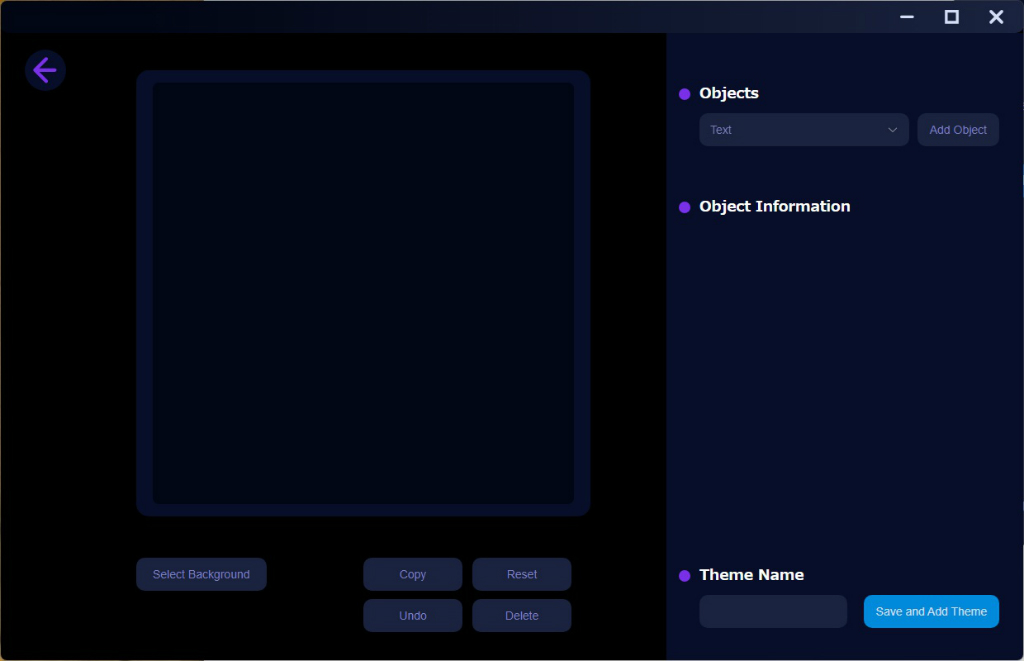Delete the selected object
1024x661 pixels.
point(522,615)
